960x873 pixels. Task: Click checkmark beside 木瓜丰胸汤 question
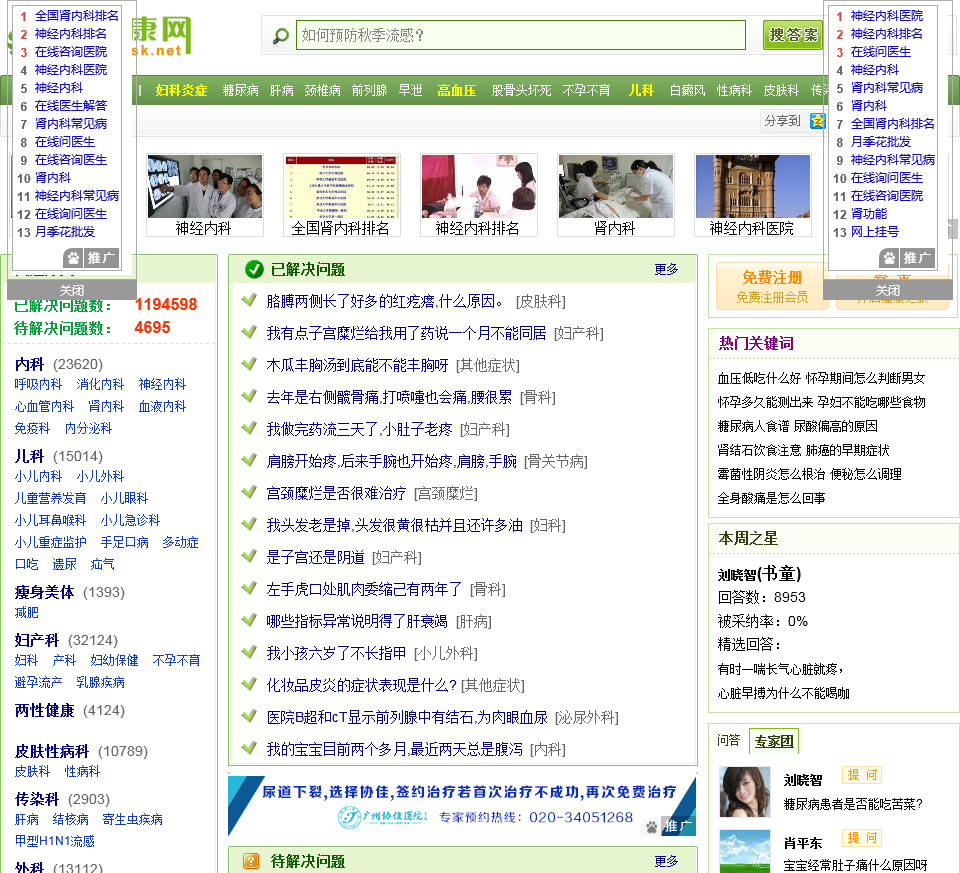pos(249,364)
